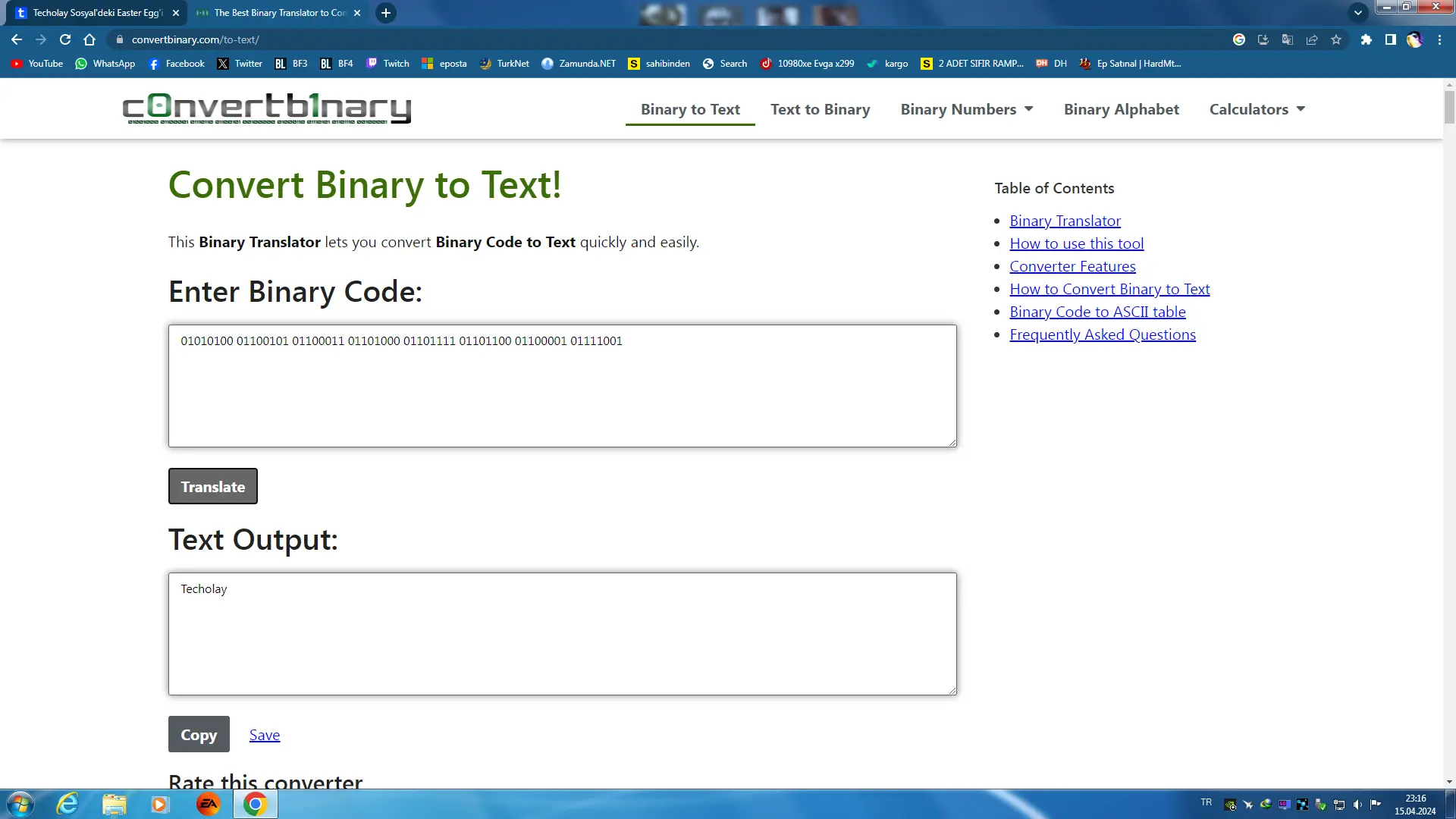Switch to Best Binary Translator tab
Viewport: 1456px width, 819px height.
[x=279, y=13]
